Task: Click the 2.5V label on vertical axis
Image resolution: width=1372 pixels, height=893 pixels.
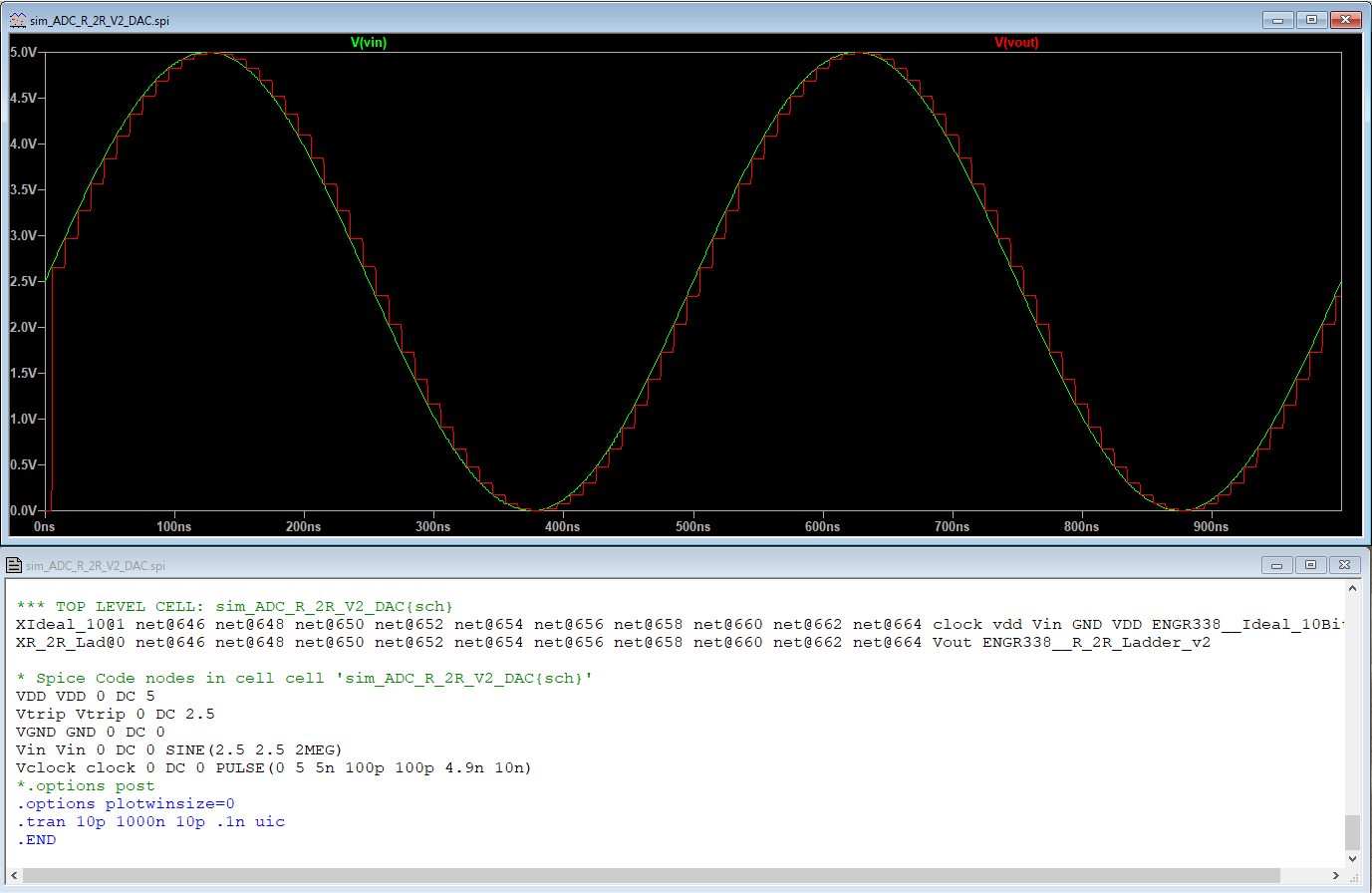Action: (23, 281)
